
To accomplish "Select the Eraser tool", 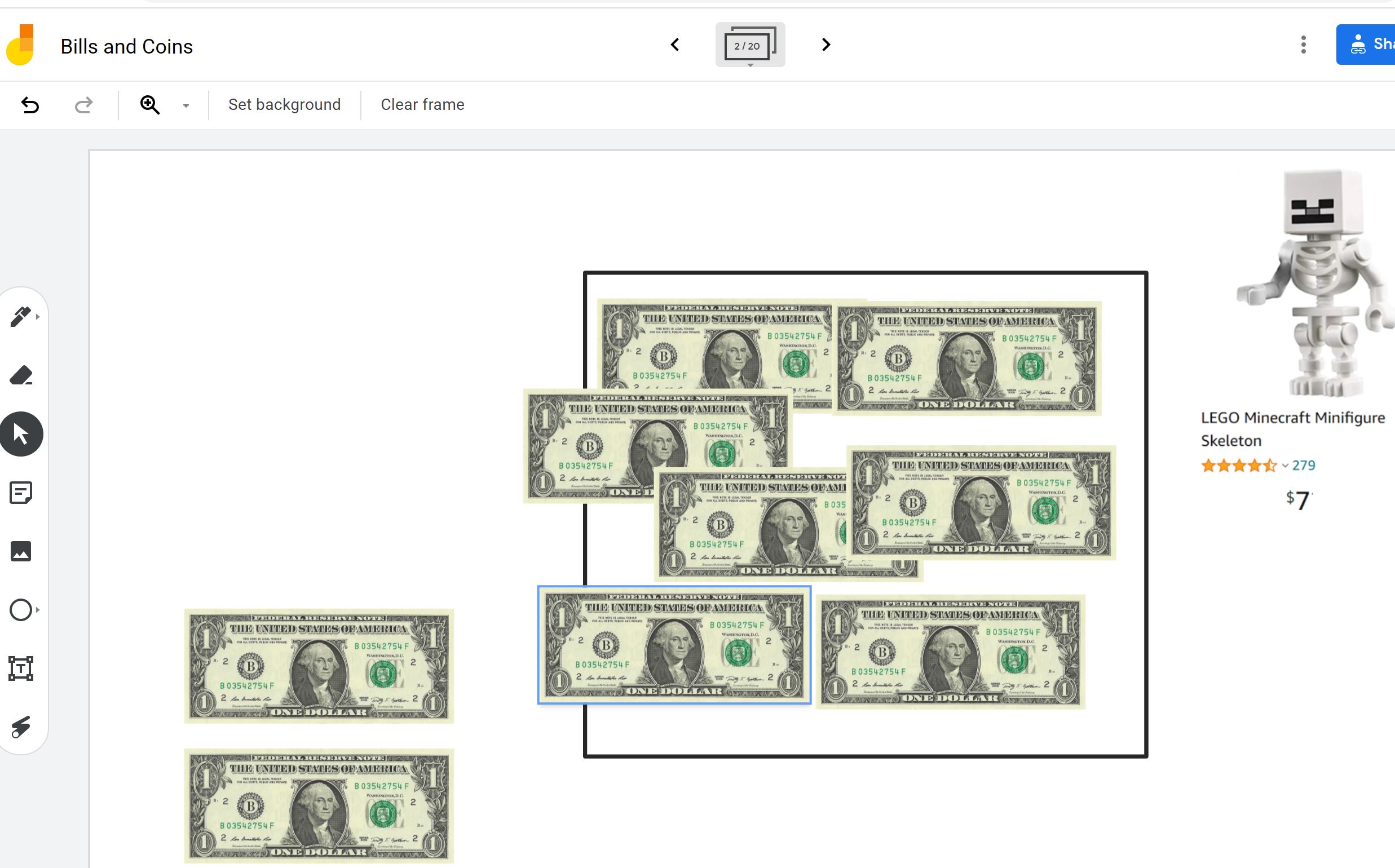I will coord(21,375).
